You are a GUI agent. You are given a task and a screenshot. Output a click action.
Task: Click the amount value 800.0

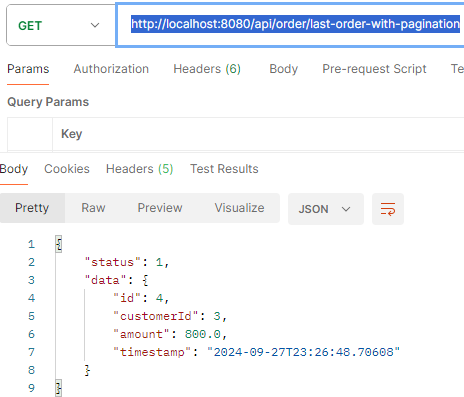pos(203,334)
